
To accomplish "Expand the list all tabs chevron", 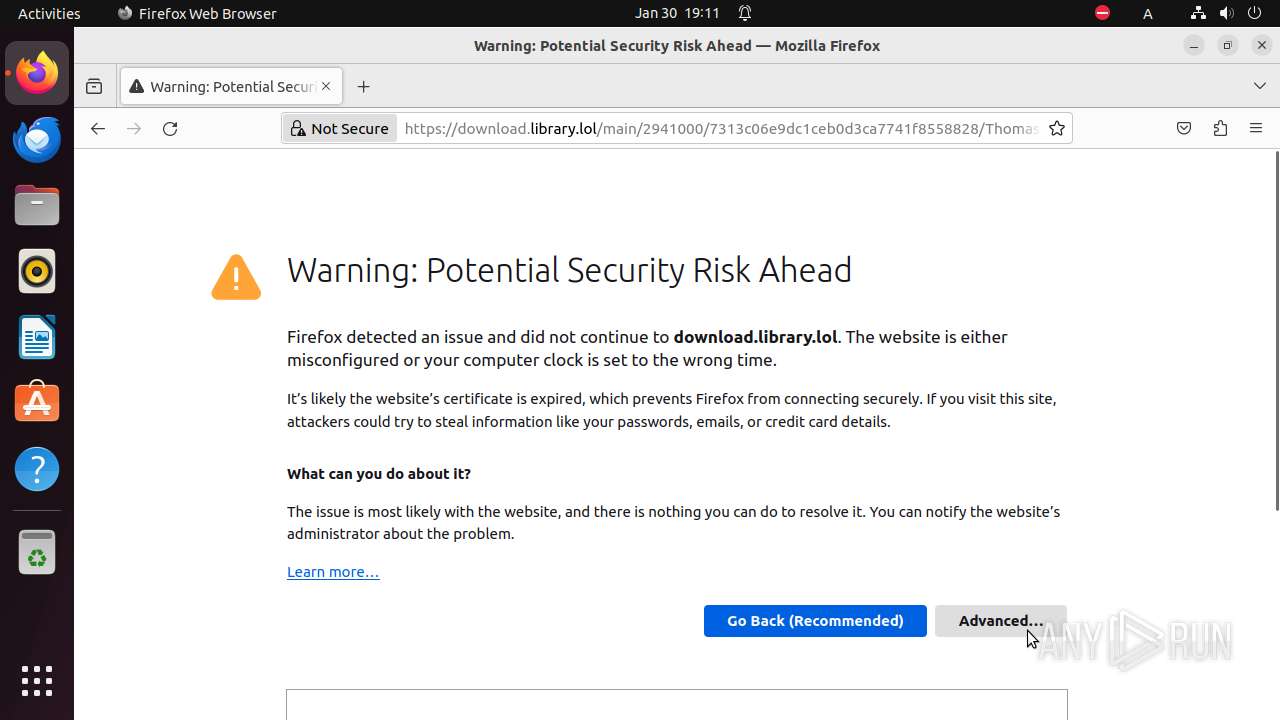I will (x=1260, y=87).
